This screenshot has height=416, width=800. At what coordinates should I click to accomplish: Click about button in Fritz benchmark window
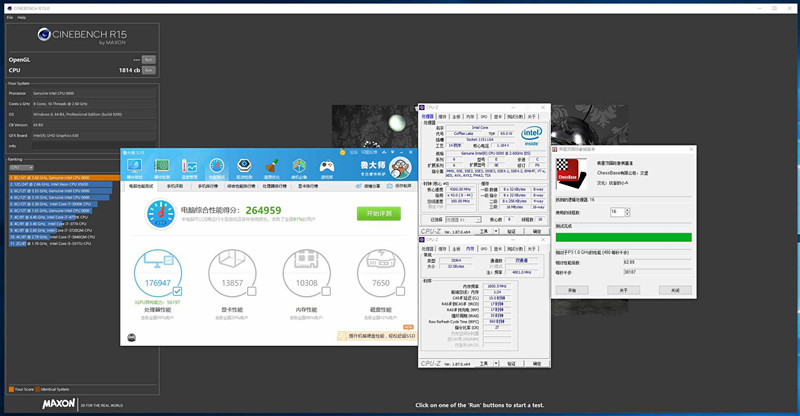[623, 290]
